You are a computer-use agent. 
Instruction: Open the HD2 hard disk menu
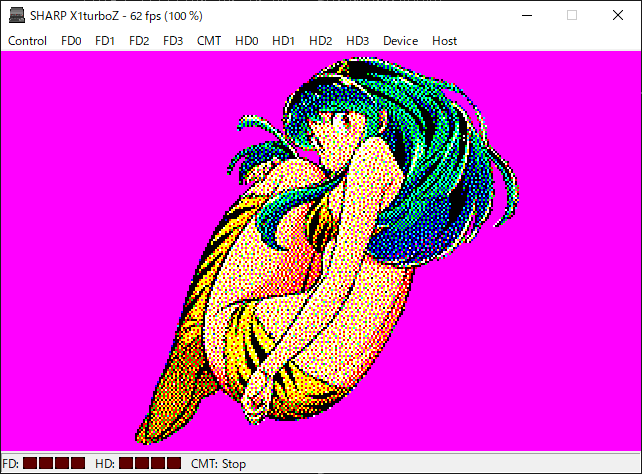(x=321, y=41)
